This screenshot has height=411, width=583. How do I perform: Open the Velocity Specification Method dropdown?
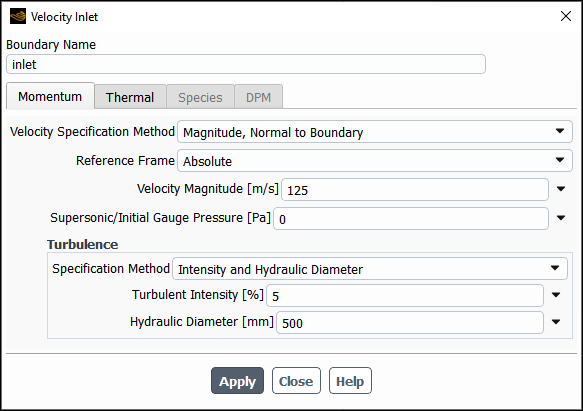click(x=375, y=132)
